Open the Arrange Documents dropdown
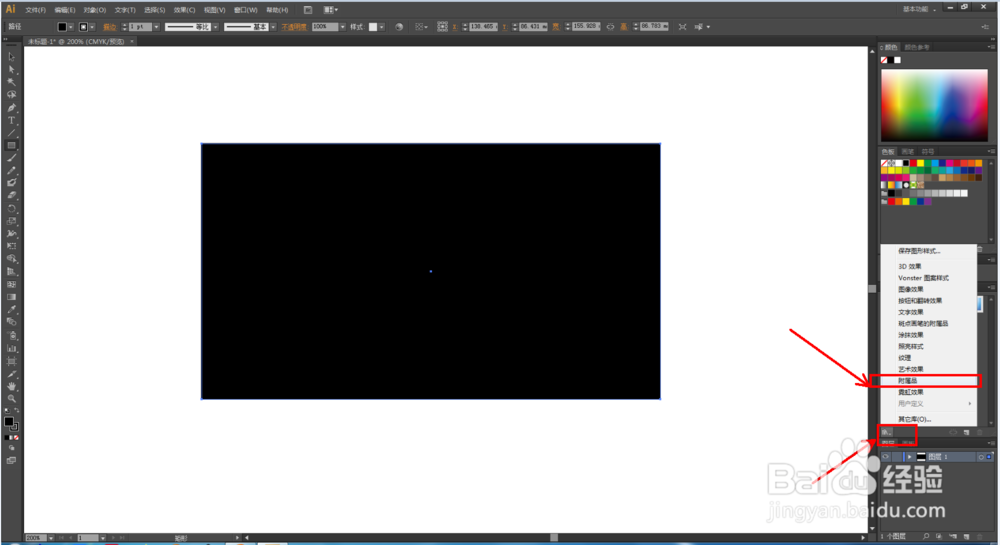The height and width of the screenshot is (545, 1000). point(331,10)
